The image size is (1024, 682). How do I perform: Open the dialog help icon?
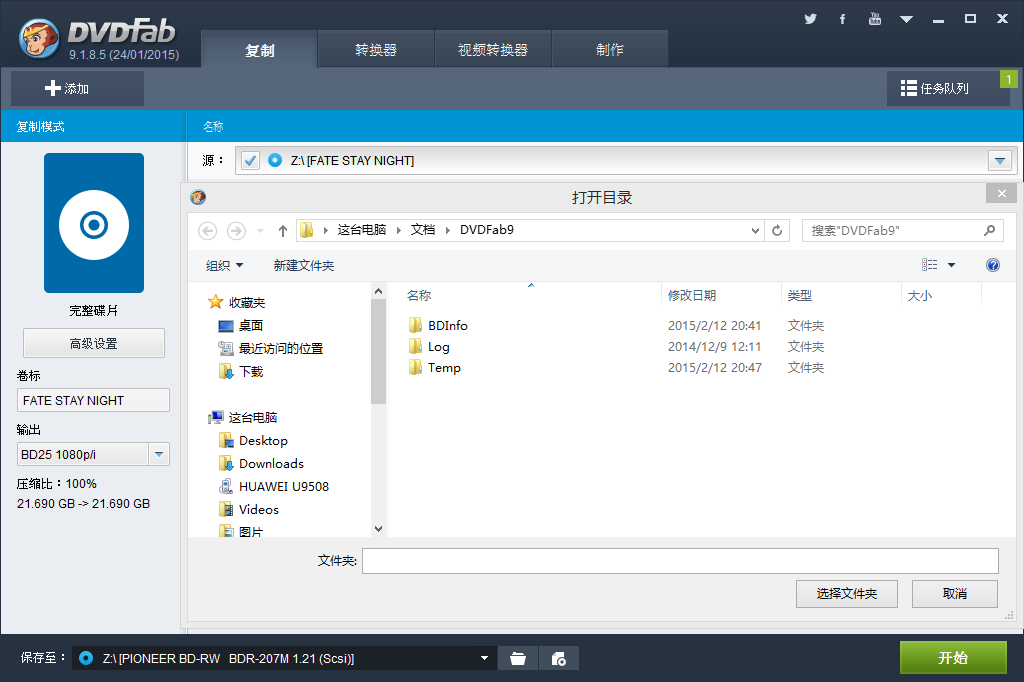point(993,265)
